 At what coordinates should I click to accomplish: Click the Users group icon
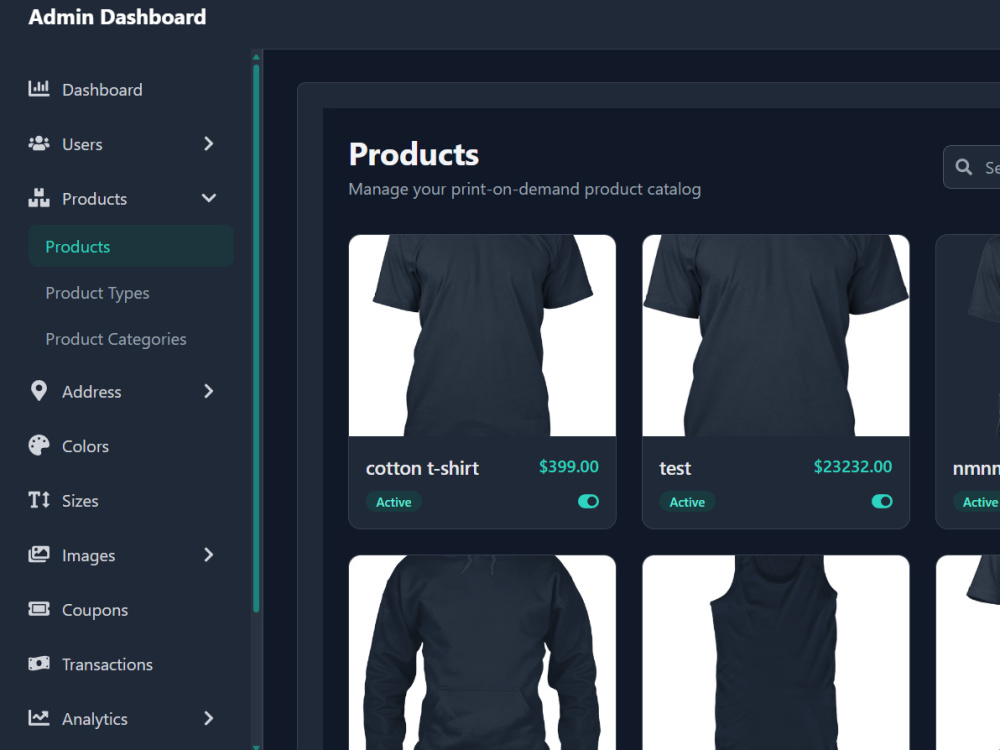pyautogui.click(x=39, y=143)
